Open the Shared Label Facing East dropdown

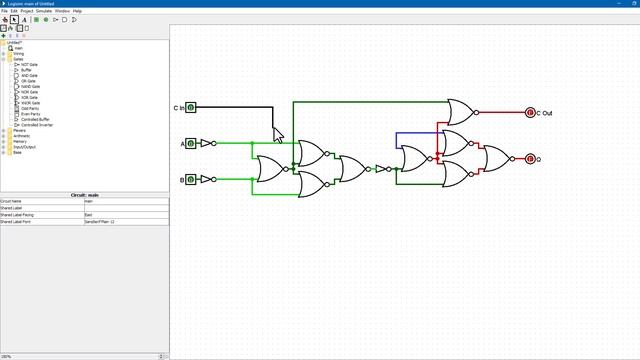coord(126,215)
